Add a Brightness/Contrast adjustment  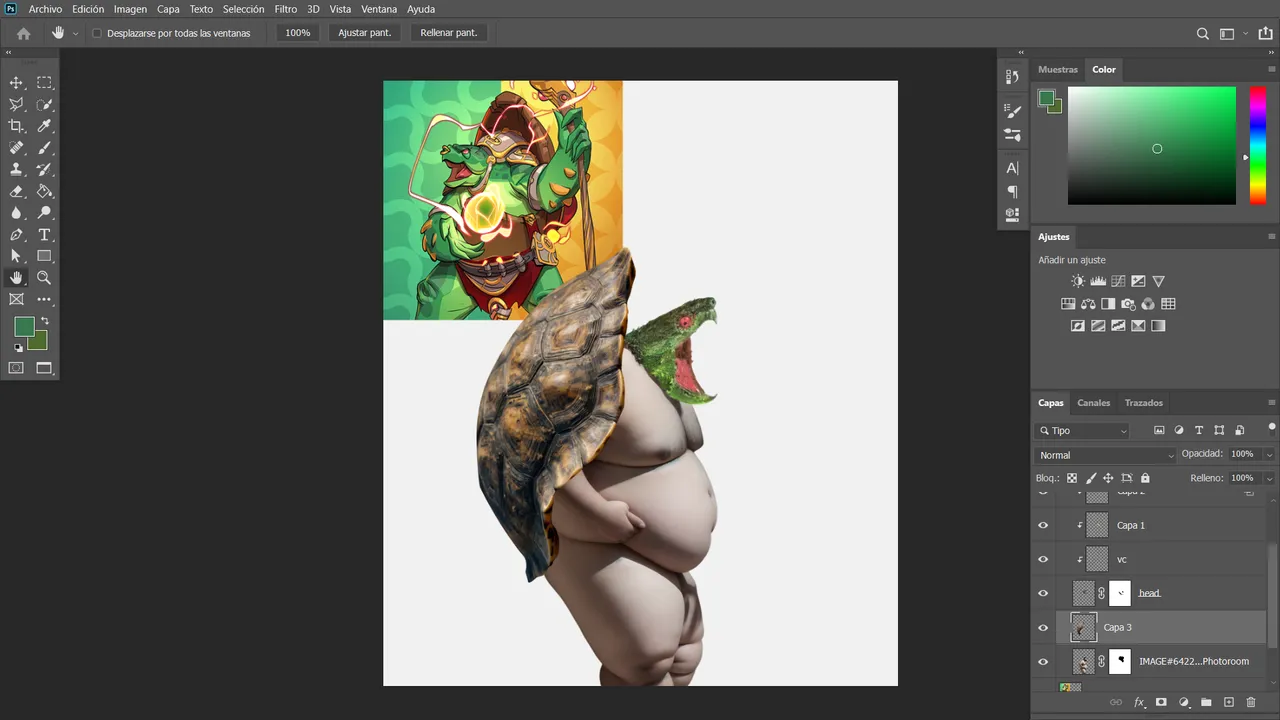tap(1077, 281)
